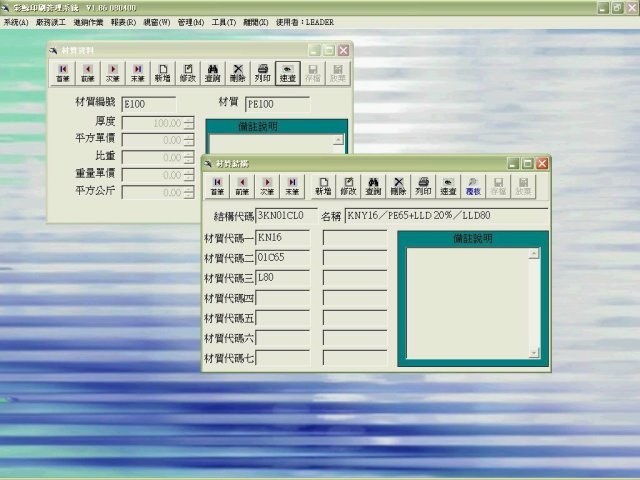Image resolution: width=640 pixels, height=480 pixels.
Task: Click 新增 (add) icon in 材質結構 window
Action: click(323, 185)
